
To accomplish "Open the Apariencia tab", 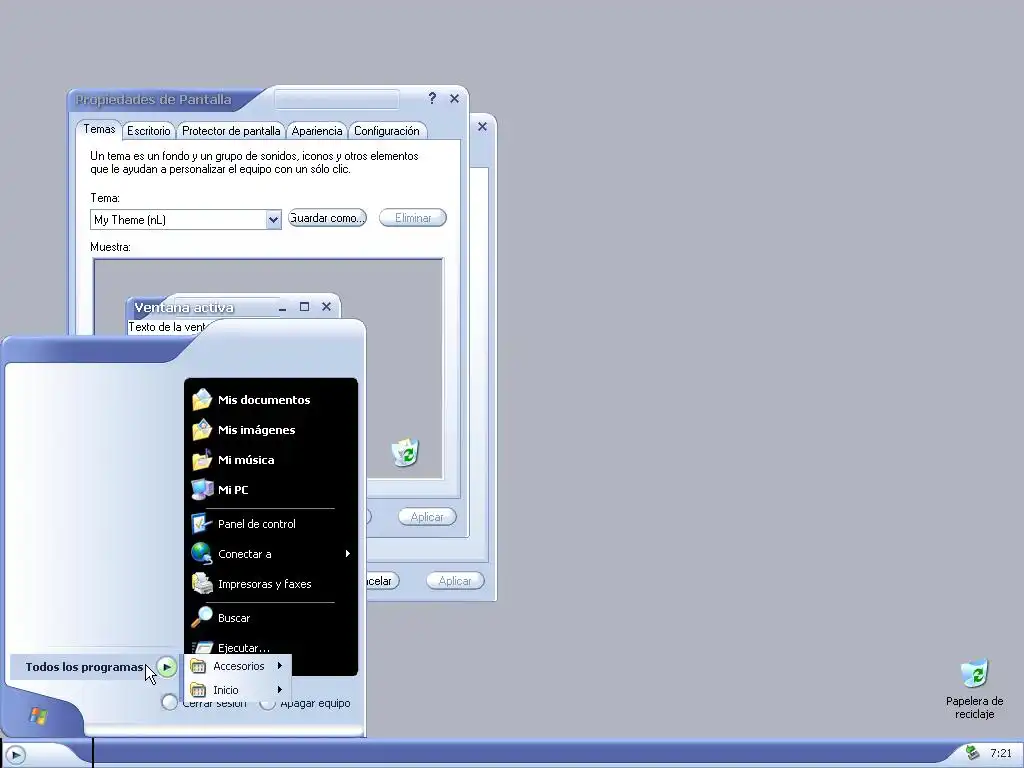I will point(317,131).
